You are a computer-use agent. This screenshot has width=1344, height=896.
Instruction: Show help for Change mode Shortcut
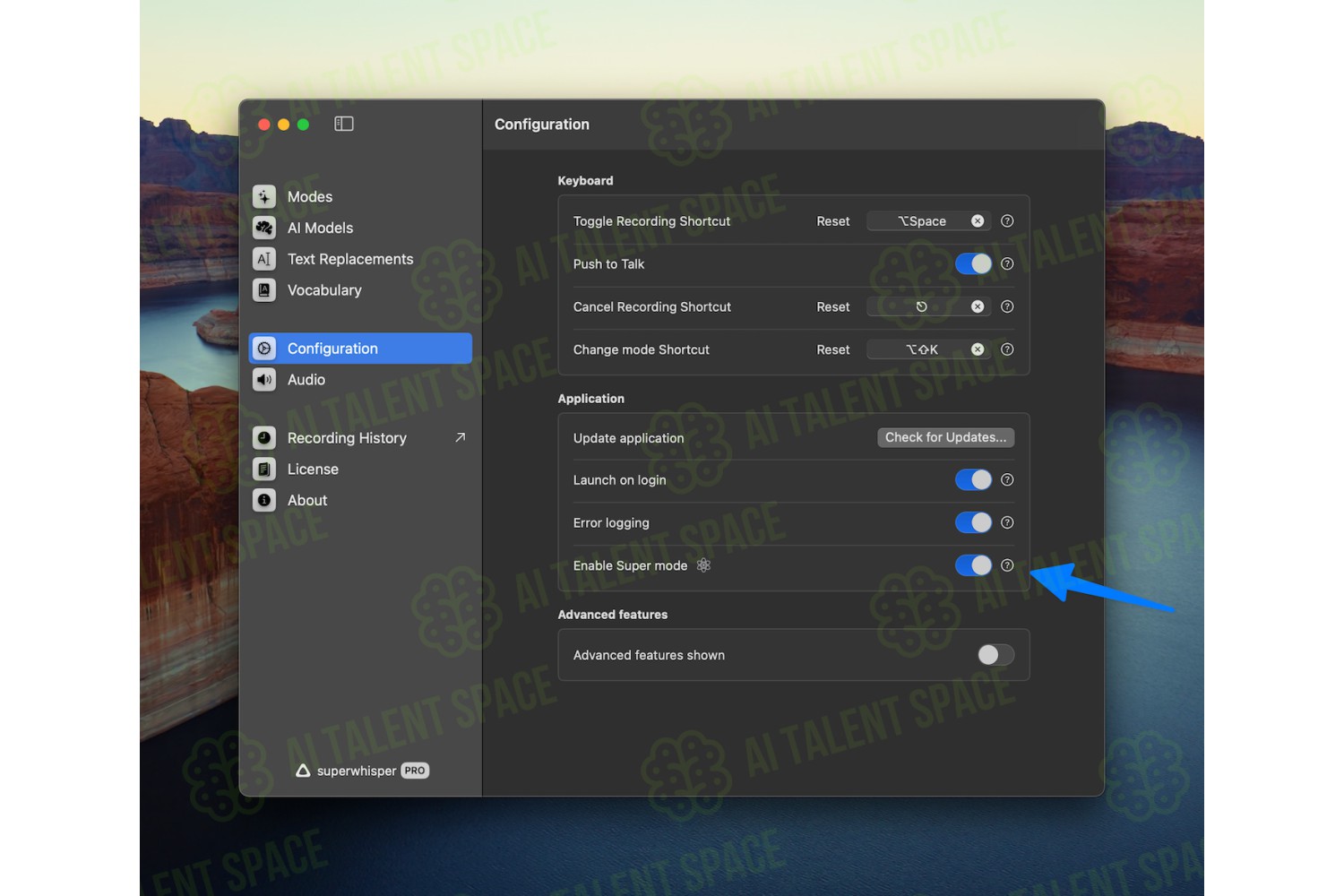1007,350
